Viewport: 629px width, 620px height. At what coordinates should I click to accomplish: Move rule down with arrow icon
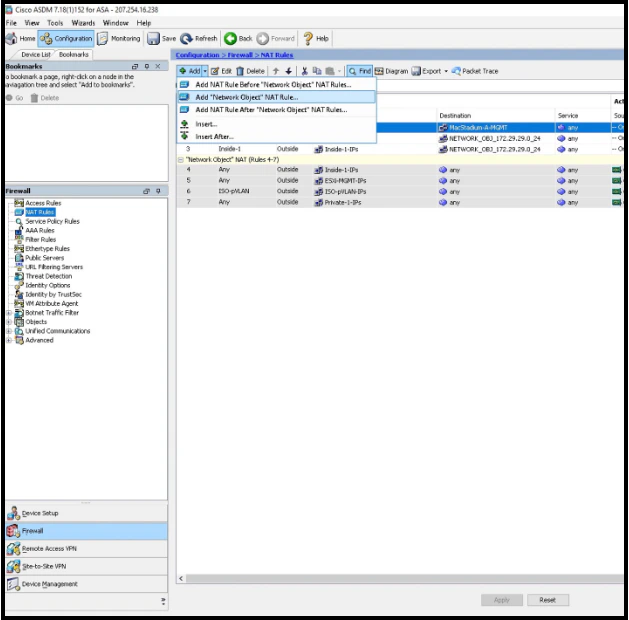[x=288, y=71]
